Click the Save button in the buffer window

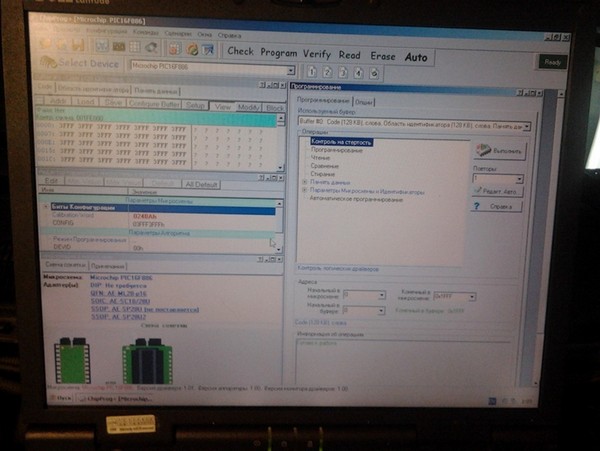coord(112,103)
